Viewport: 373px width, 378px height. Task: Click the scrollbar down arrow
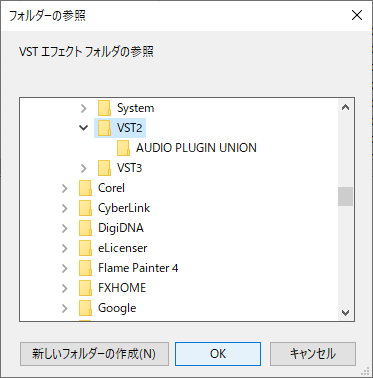coord(346,313)
